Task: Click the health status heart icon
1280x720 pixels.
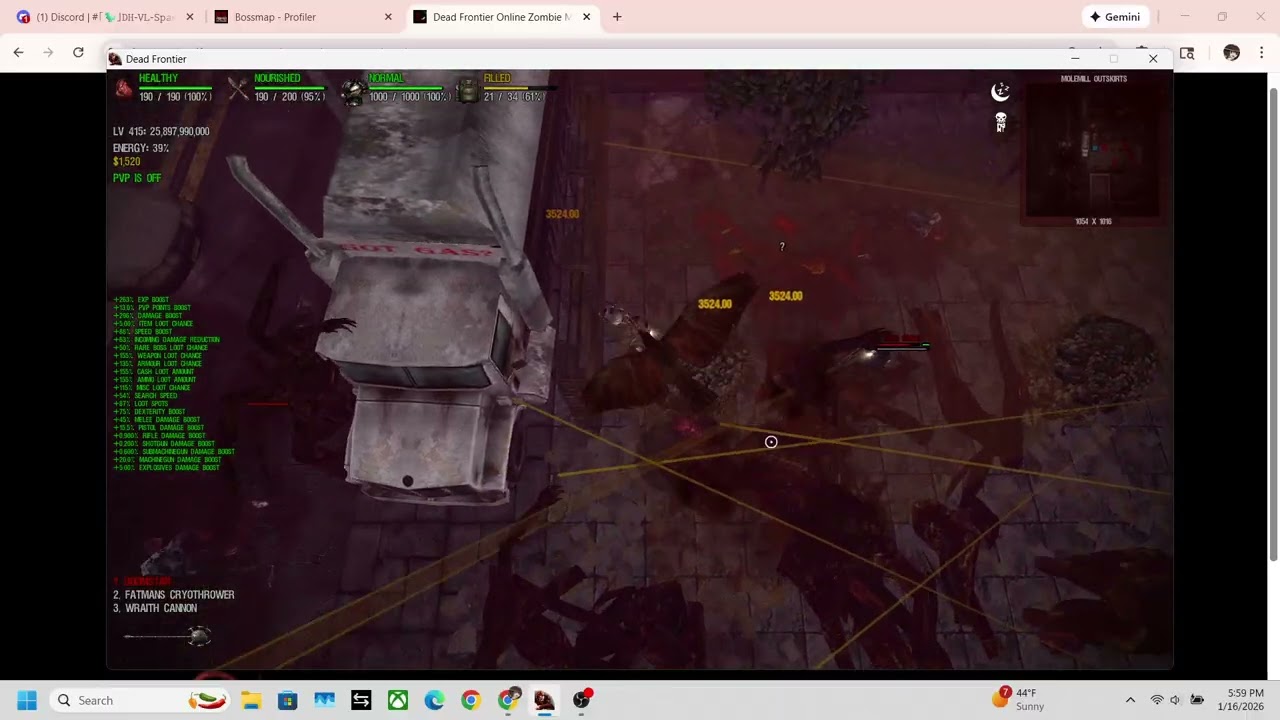Action: point(123,90)
